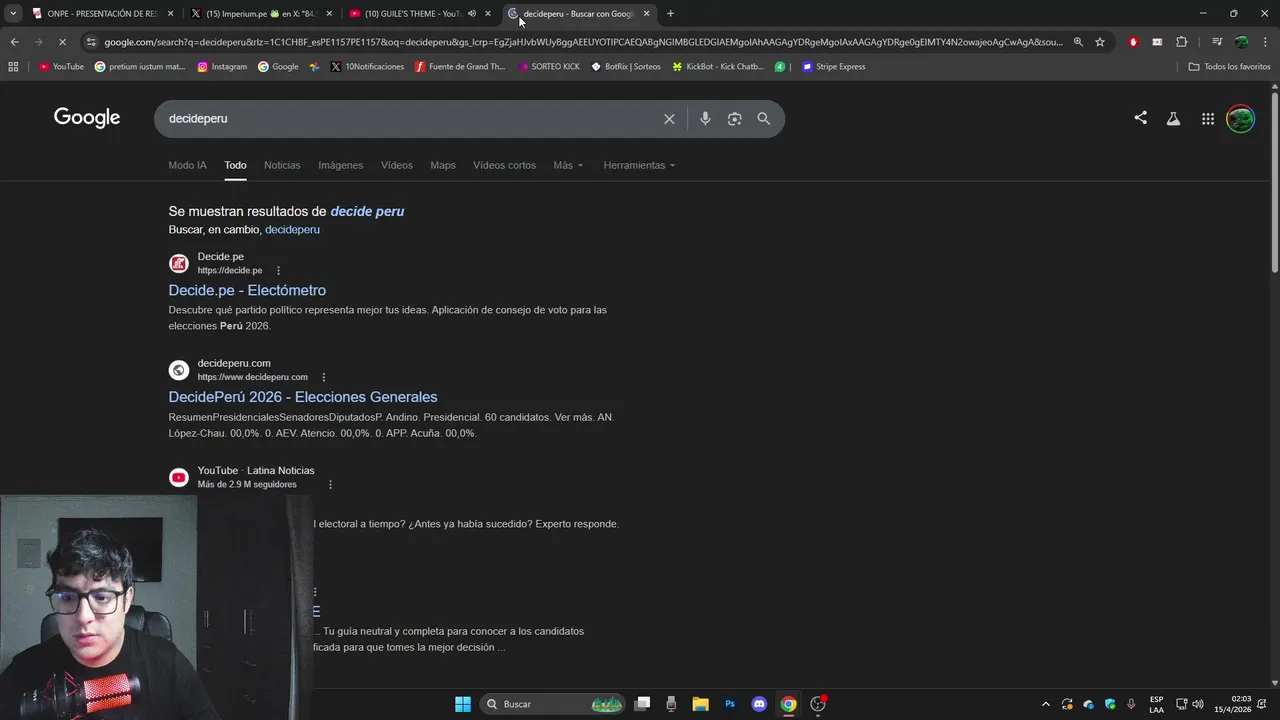Click the page vertical scrollbar thumb

pyautogui.click(x=1274, y=183)
